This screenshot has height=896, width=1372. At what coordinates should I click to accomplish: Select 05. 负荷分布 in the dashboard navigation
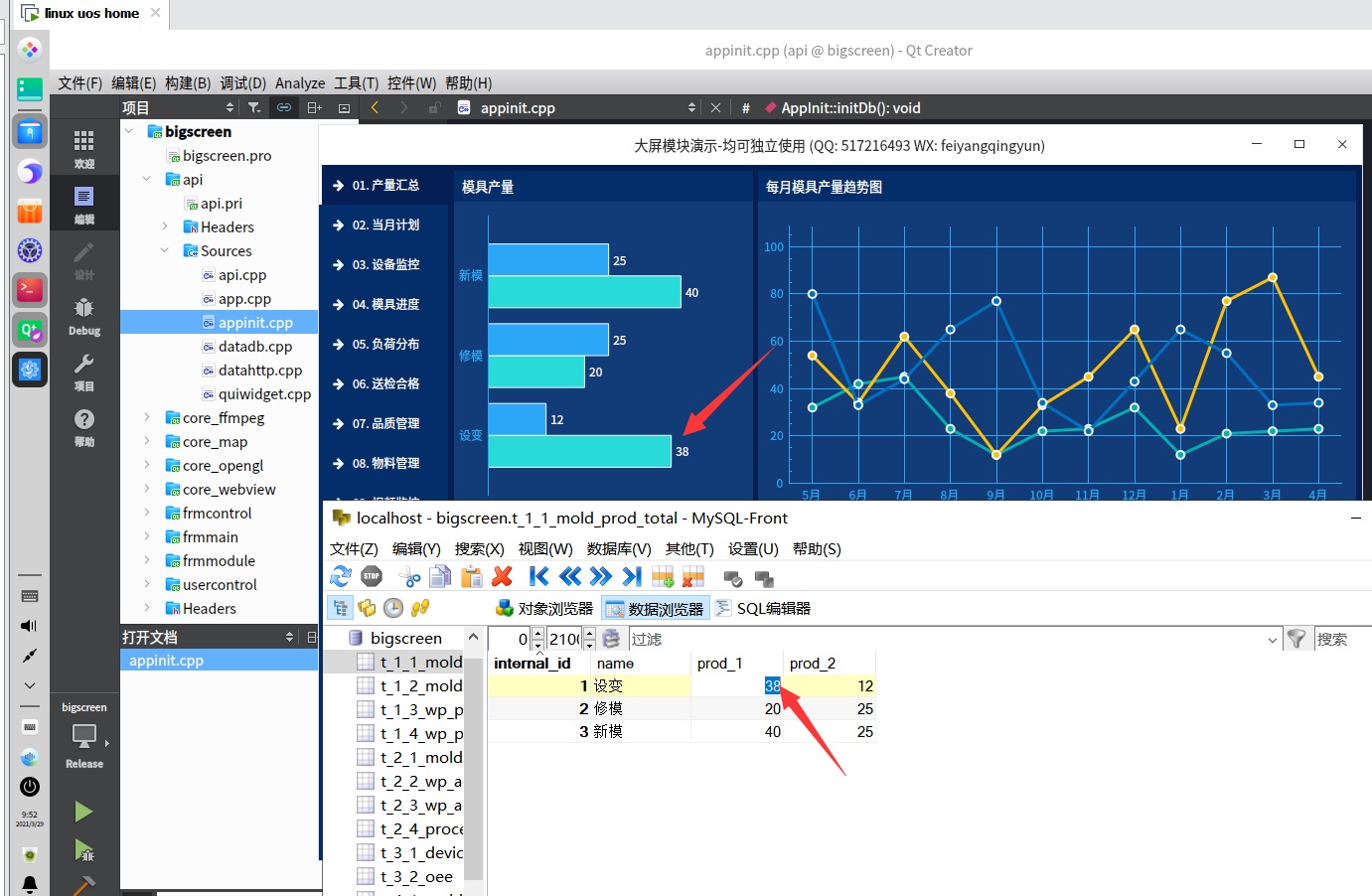click(385, 345)
